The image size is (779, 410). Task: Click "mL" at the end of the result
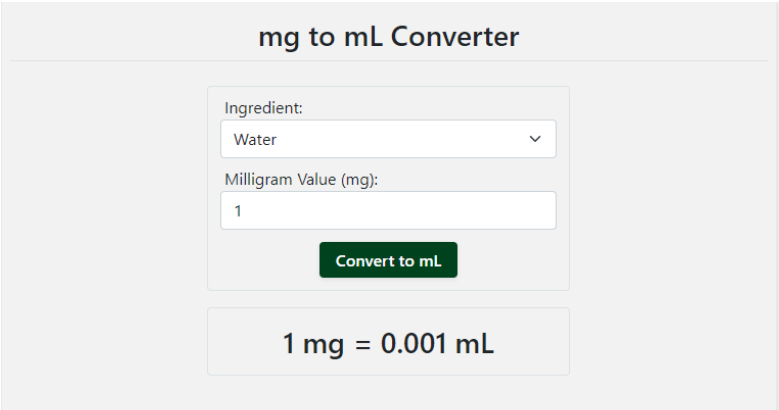(x=475, y=344)
